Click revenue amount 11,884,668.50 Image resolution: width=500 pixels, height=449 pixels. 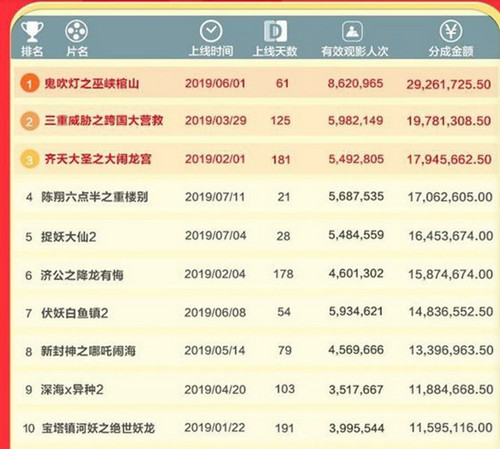pyautogui.click(x=451, y=389)
